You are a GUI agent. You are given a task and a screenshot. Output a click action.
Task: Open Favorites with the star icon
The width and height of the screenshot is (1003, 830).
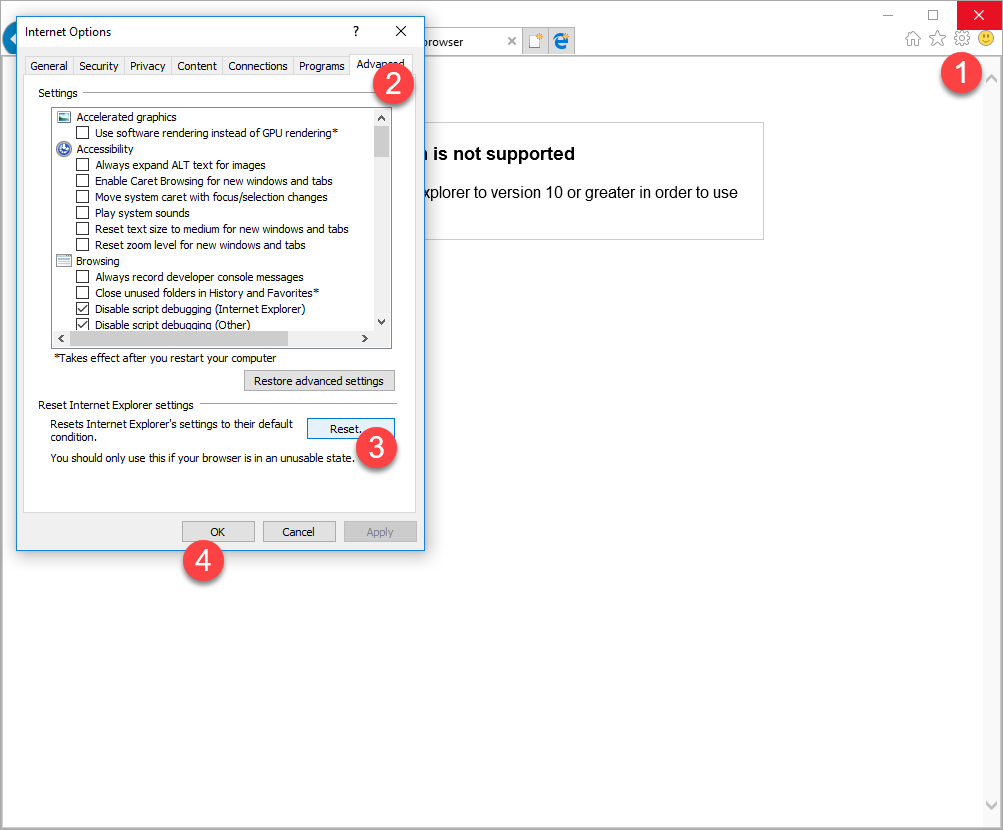(936, 38)
